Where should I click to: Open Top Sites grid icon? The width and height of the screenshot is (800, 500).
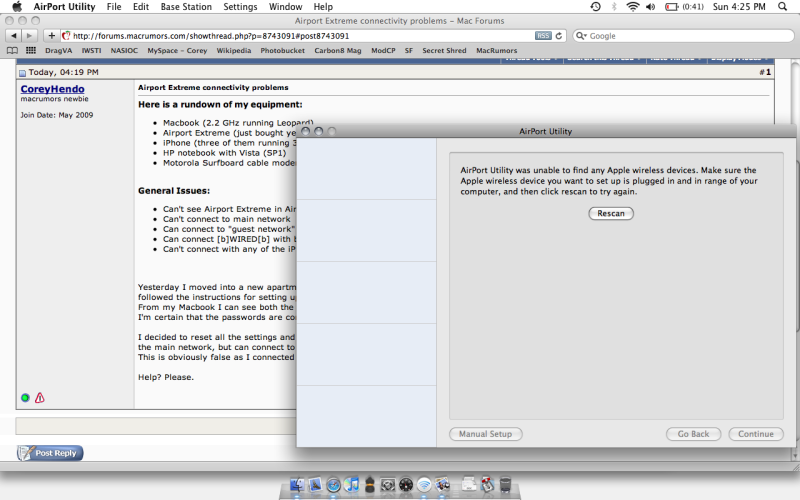point(31,51)
